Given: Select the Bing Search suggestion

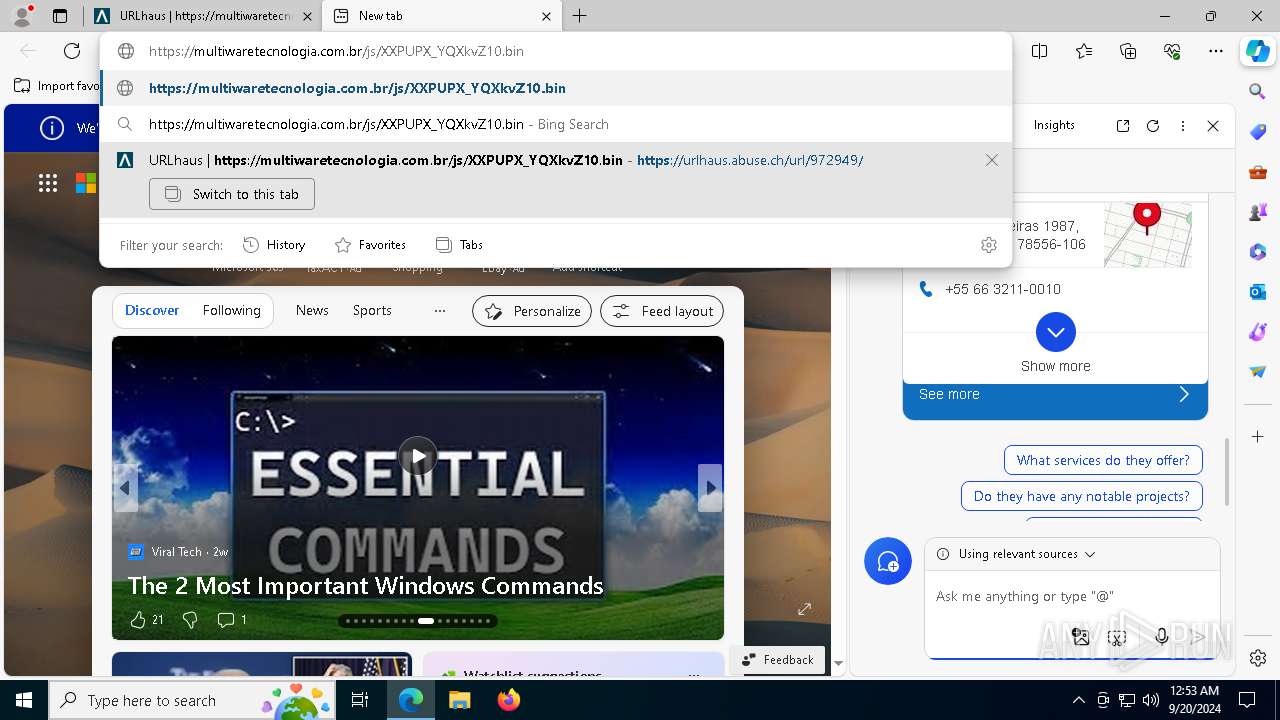Looking at the screenshot, I should pos(556,124).
